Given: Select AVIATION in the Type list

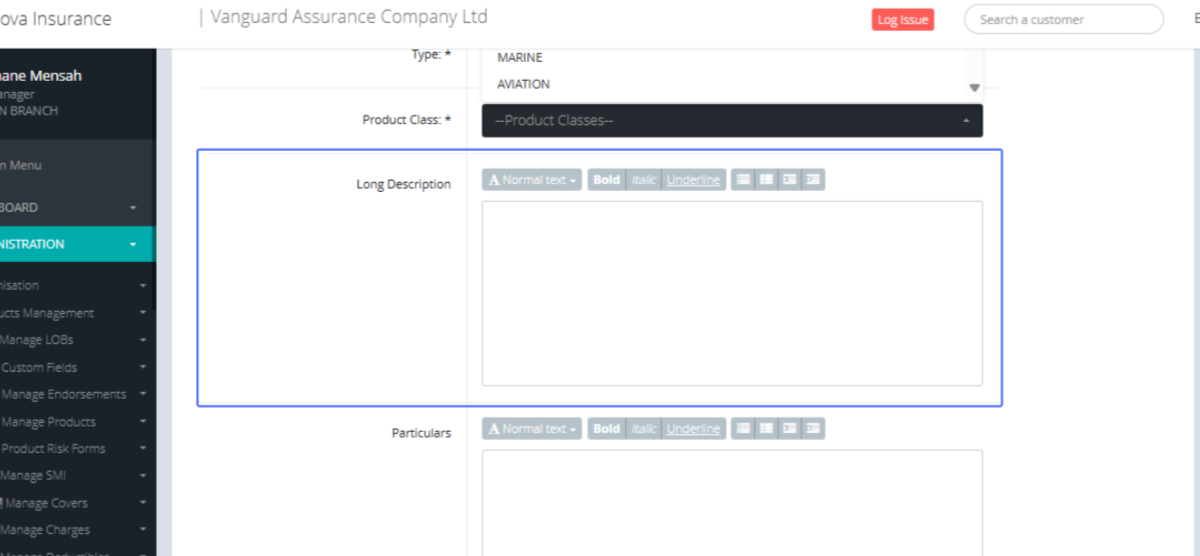Looking at the screenshot, I should (523, 84).
